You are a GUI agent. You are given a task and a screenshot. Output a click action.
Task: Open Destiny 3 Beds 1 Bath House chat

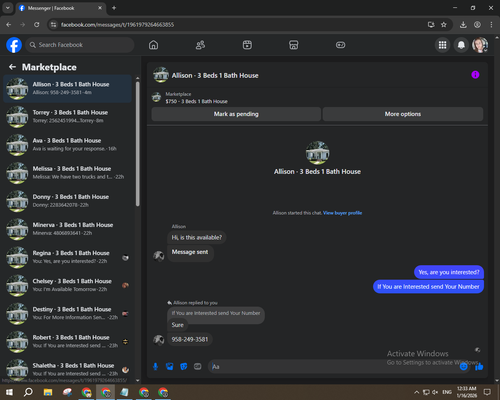(68, 313)
